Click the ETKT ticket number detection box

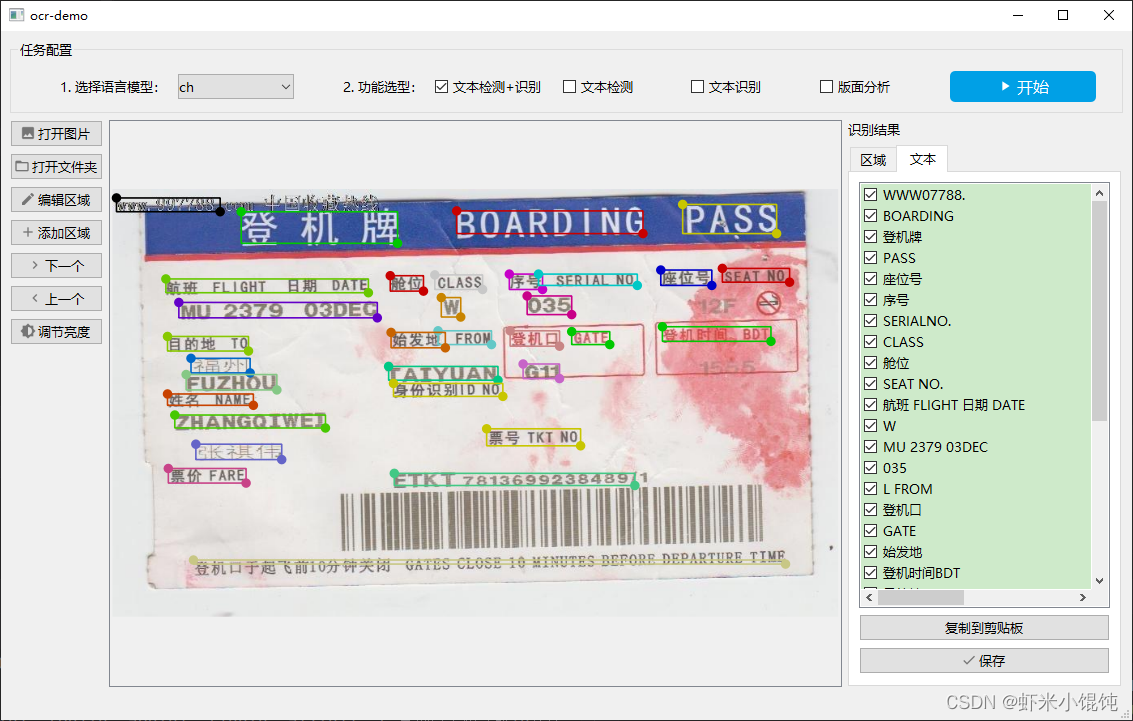pyautogui.click(x=514, y=480)
